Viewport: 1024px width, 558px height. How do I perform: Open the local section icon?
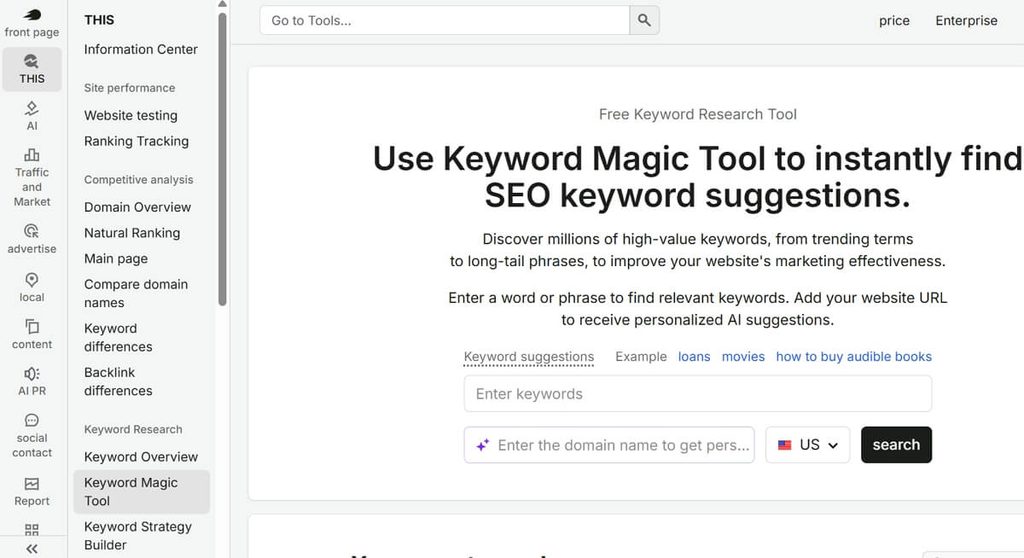click(31, 280)
